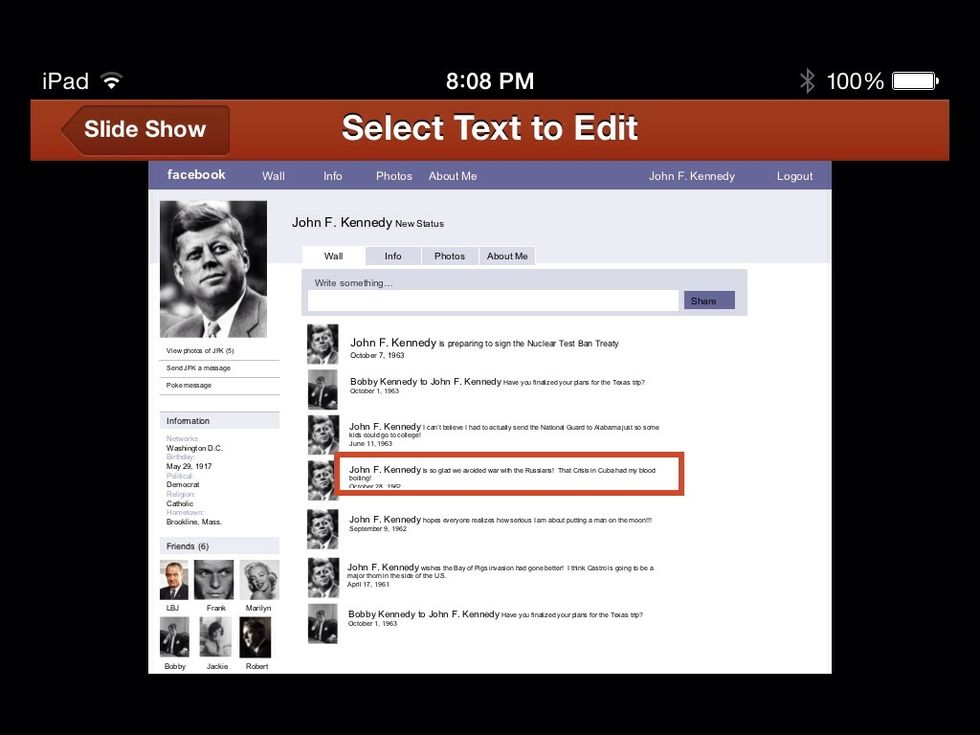Select the highlighted Cuba crisis status text
Viewport: 980px width, 735px height.
point(510,473)
